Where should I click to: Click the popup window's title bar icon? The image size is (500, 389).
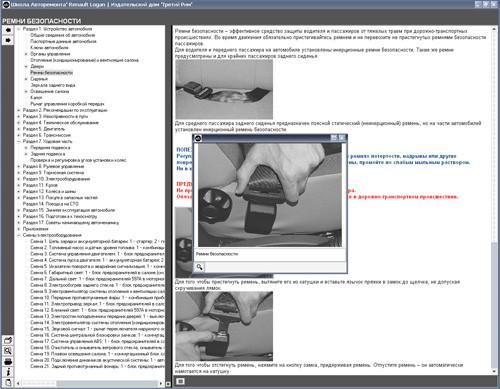pyautogui.click(x=198, y=138)
